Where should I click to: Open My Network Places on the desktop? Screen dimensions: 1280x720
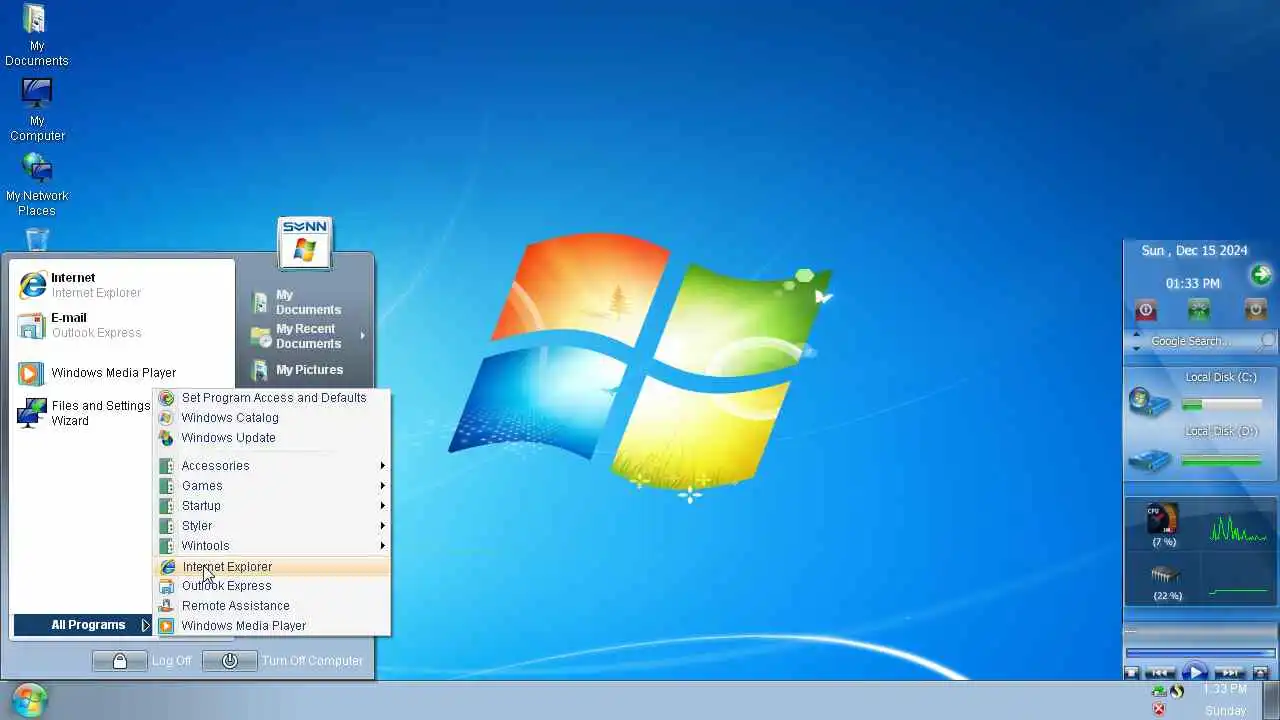(37, 184)
